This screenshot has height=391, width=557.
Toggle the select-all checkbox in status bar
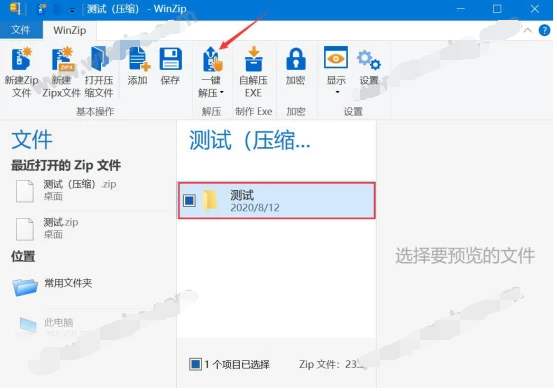pyautogui.click(x=195, y=364)
